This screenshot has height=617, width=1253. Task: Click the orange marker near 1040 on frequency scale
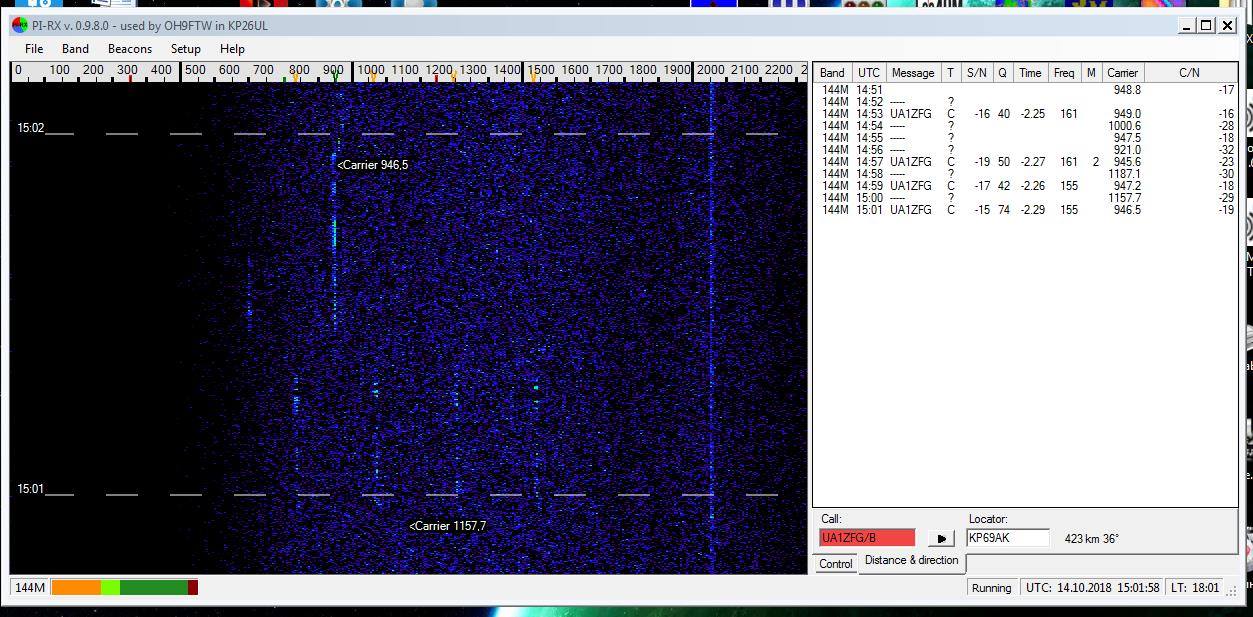point(374,77)
